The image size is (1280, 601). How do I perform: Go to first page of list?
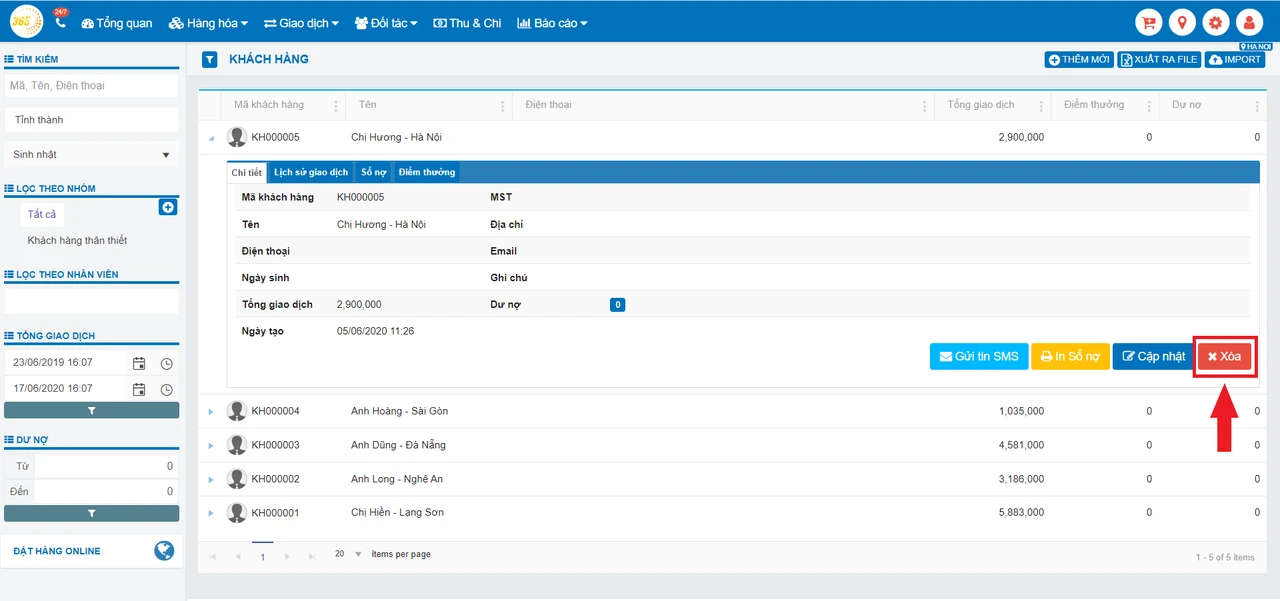pyautogui.click(x=212, y=555)
